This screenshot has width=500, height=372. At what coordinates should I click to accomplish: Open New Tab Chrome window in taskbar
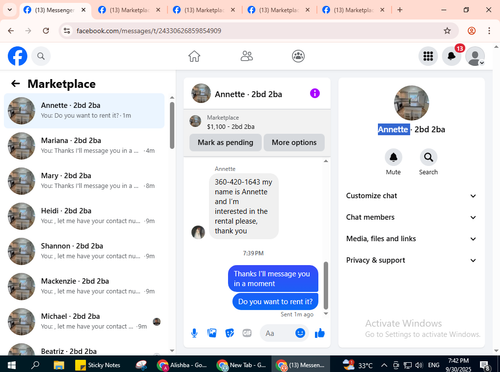[241, 365]
